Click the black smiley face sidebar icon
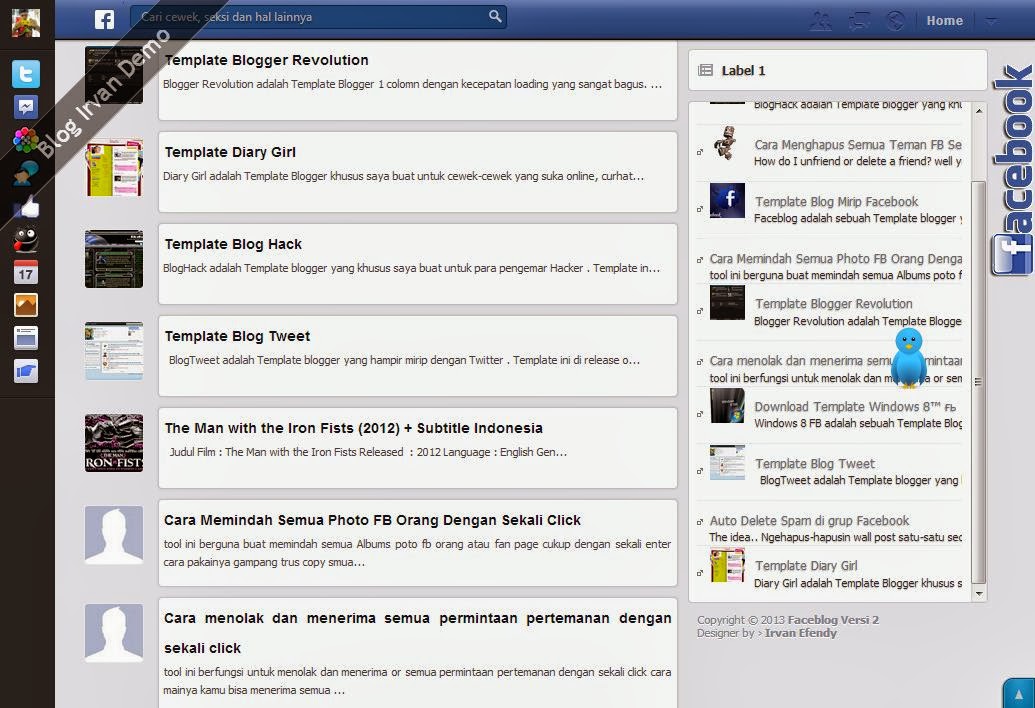This screenshot has height=708, width=1035. [26, 240]
